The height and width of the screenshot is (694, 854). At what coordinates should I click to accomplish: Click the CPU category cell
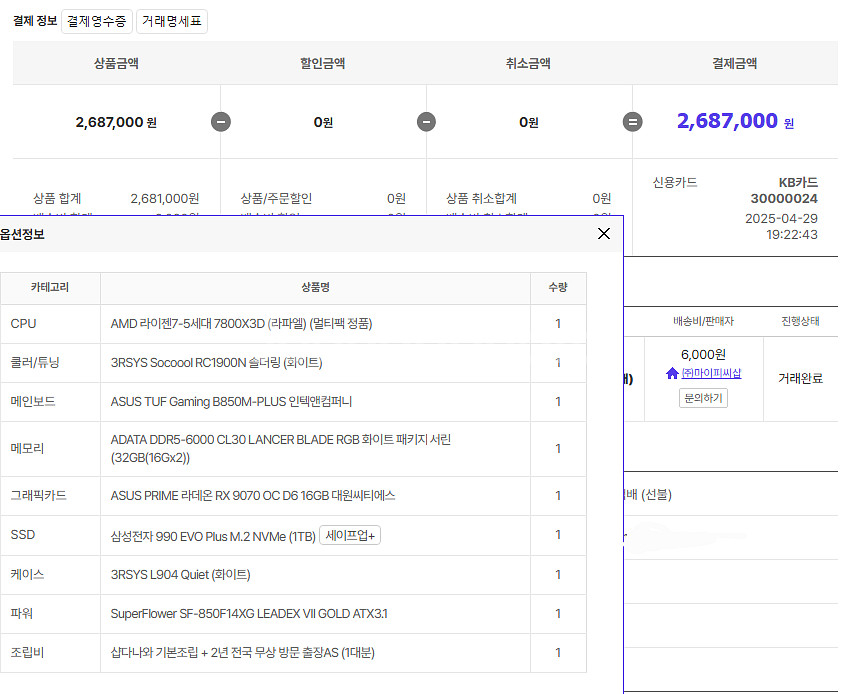tap(50, 324)
